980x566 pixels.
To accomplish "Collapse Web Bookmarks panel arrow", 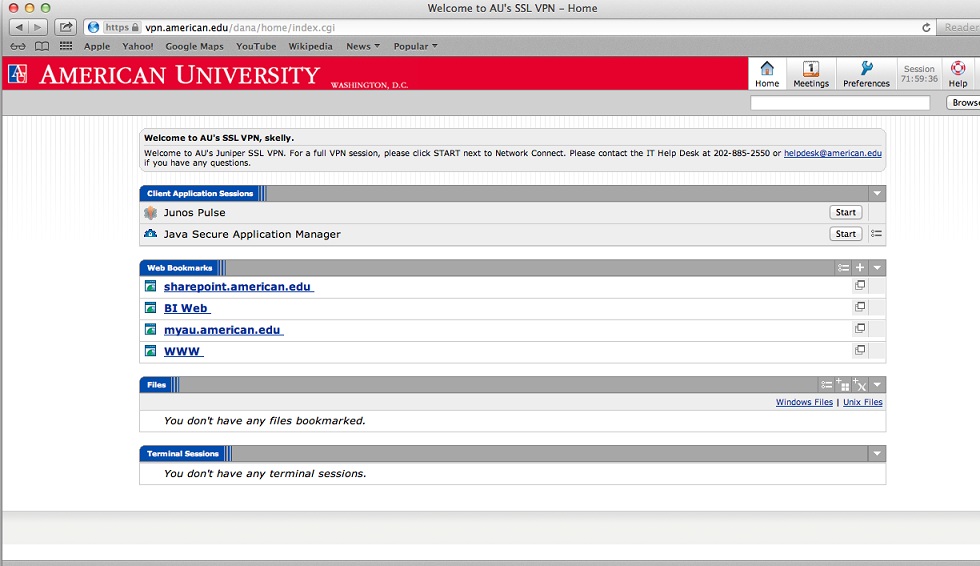I will point(877,268).
